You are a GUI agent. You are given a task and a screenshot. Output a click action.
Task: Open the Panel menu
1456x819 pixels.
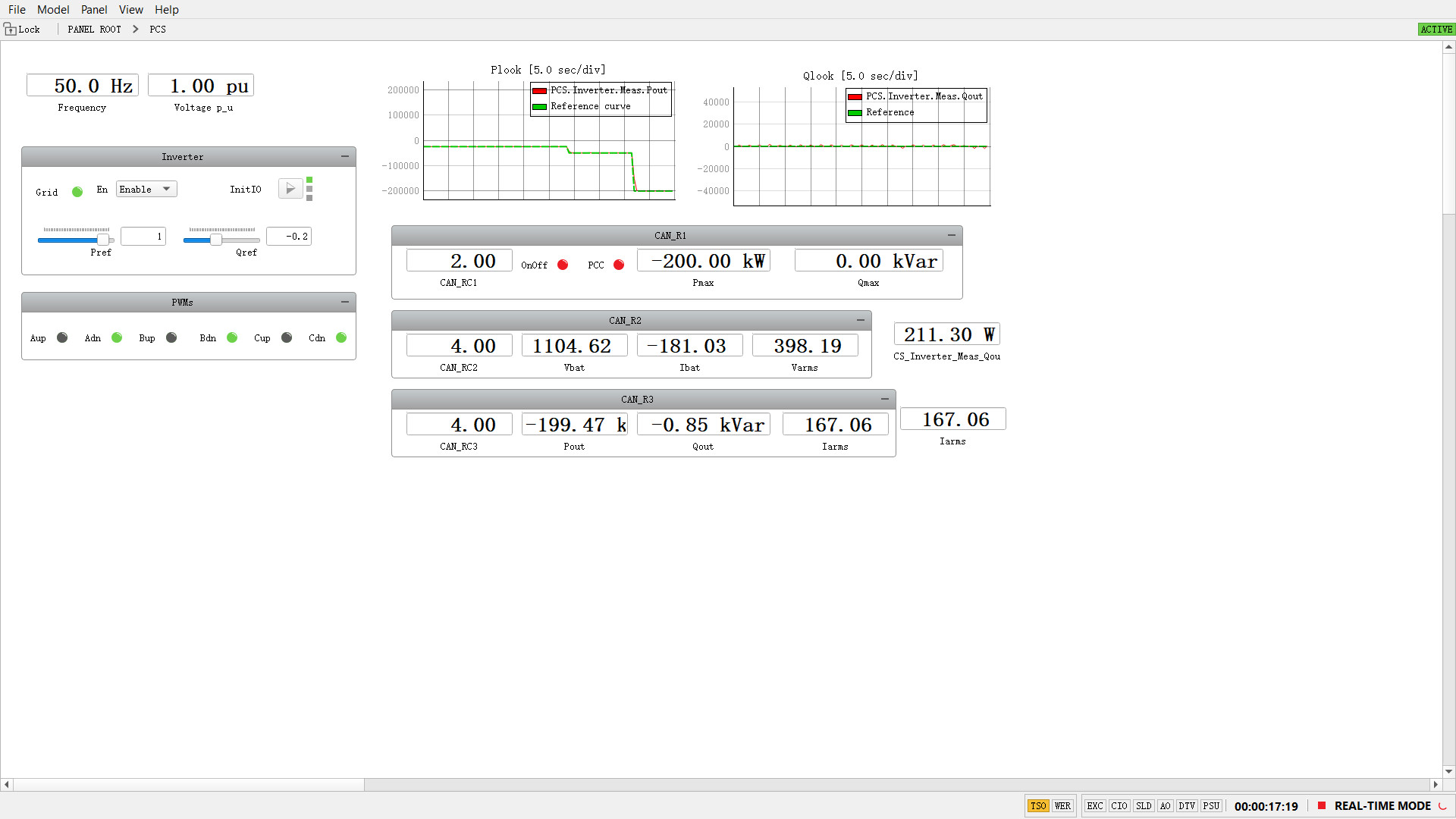point(94,9)
